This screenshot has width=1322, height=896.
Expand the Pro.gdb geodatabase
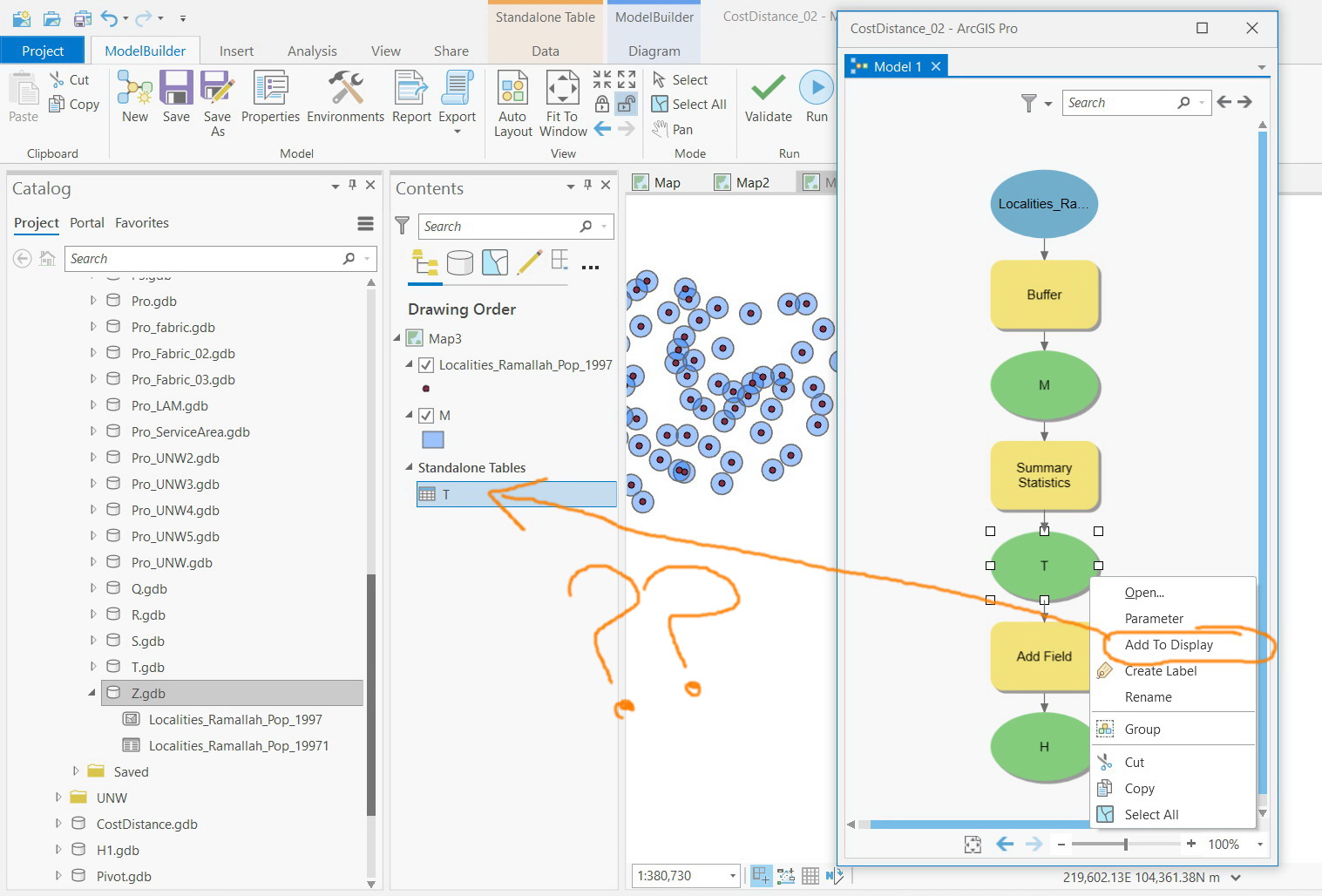pos(93,301)
